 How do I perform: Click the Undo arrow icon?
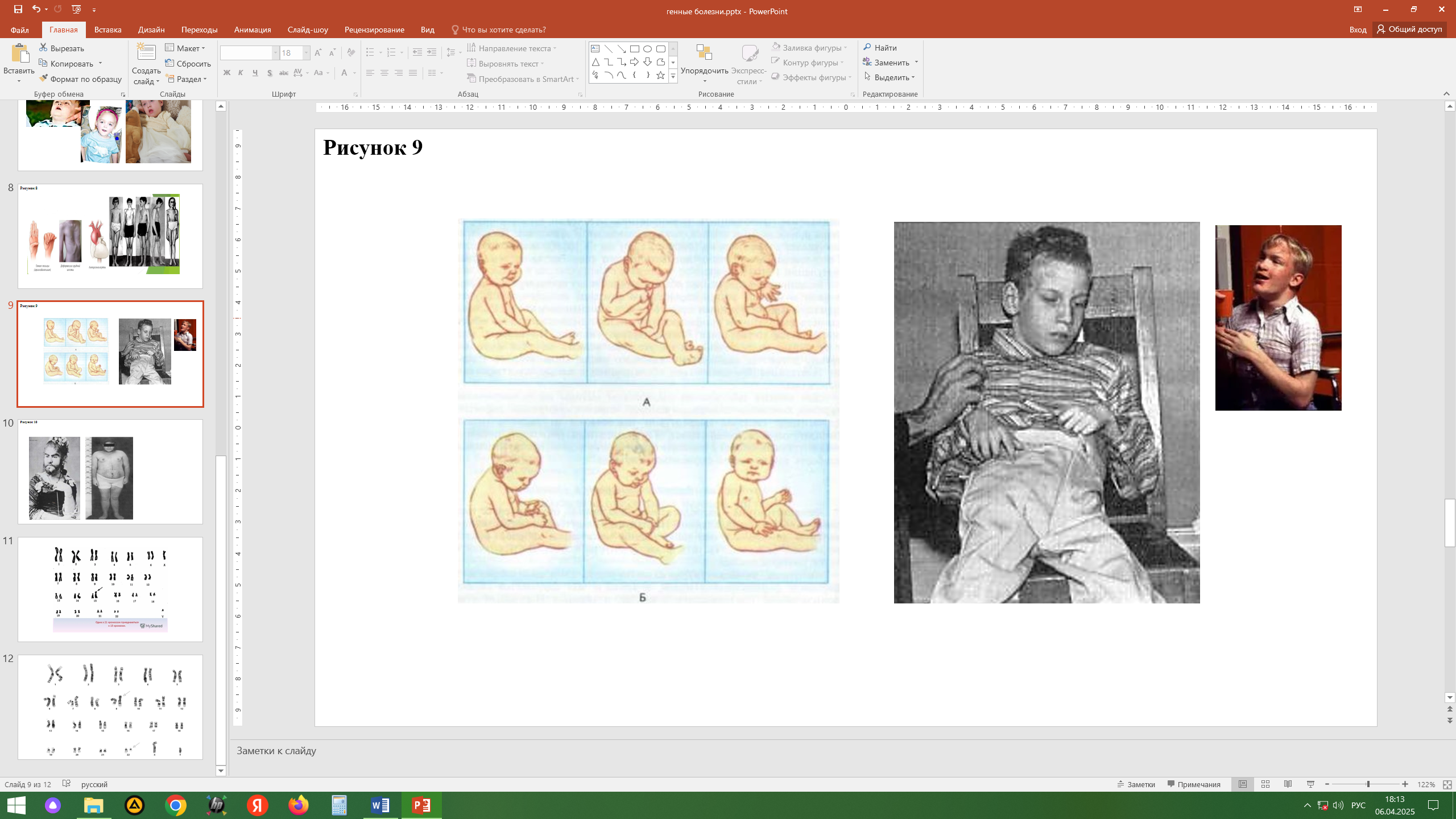36,9
